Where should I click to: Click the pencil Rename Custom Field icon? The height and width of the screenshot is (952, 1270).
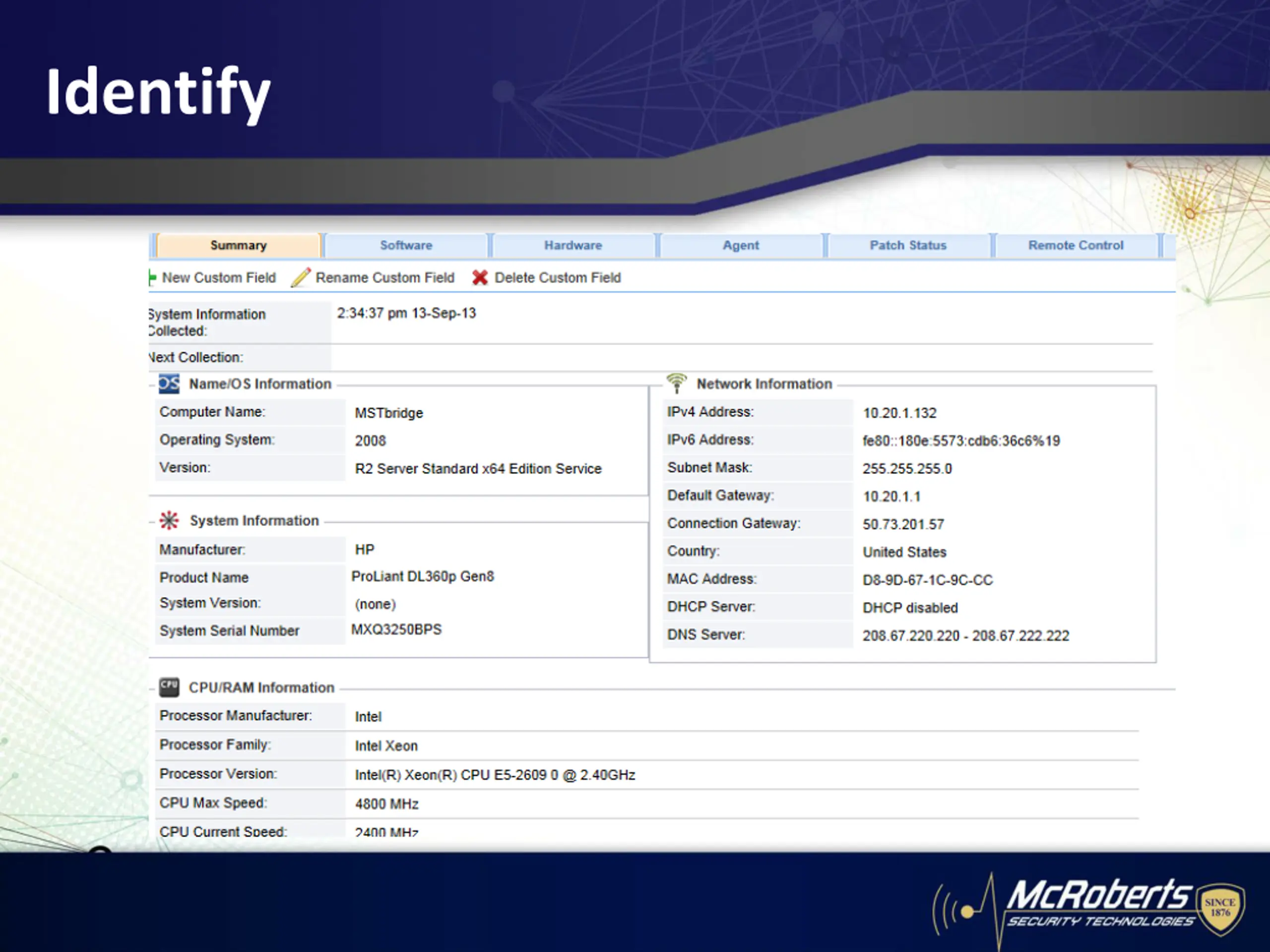click(x=301, y=278)
